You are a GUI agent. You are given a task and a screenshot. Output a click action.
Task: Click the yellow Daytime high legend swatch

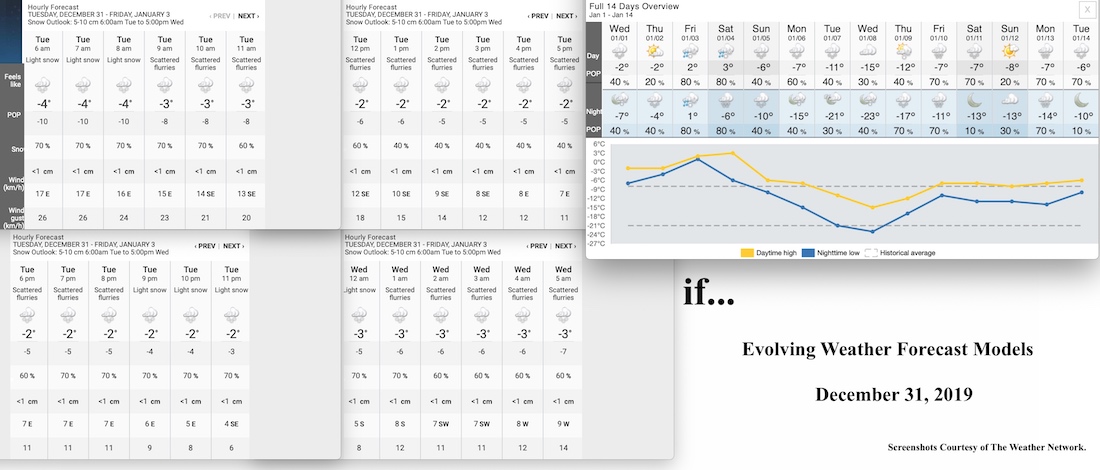(747, 253)
